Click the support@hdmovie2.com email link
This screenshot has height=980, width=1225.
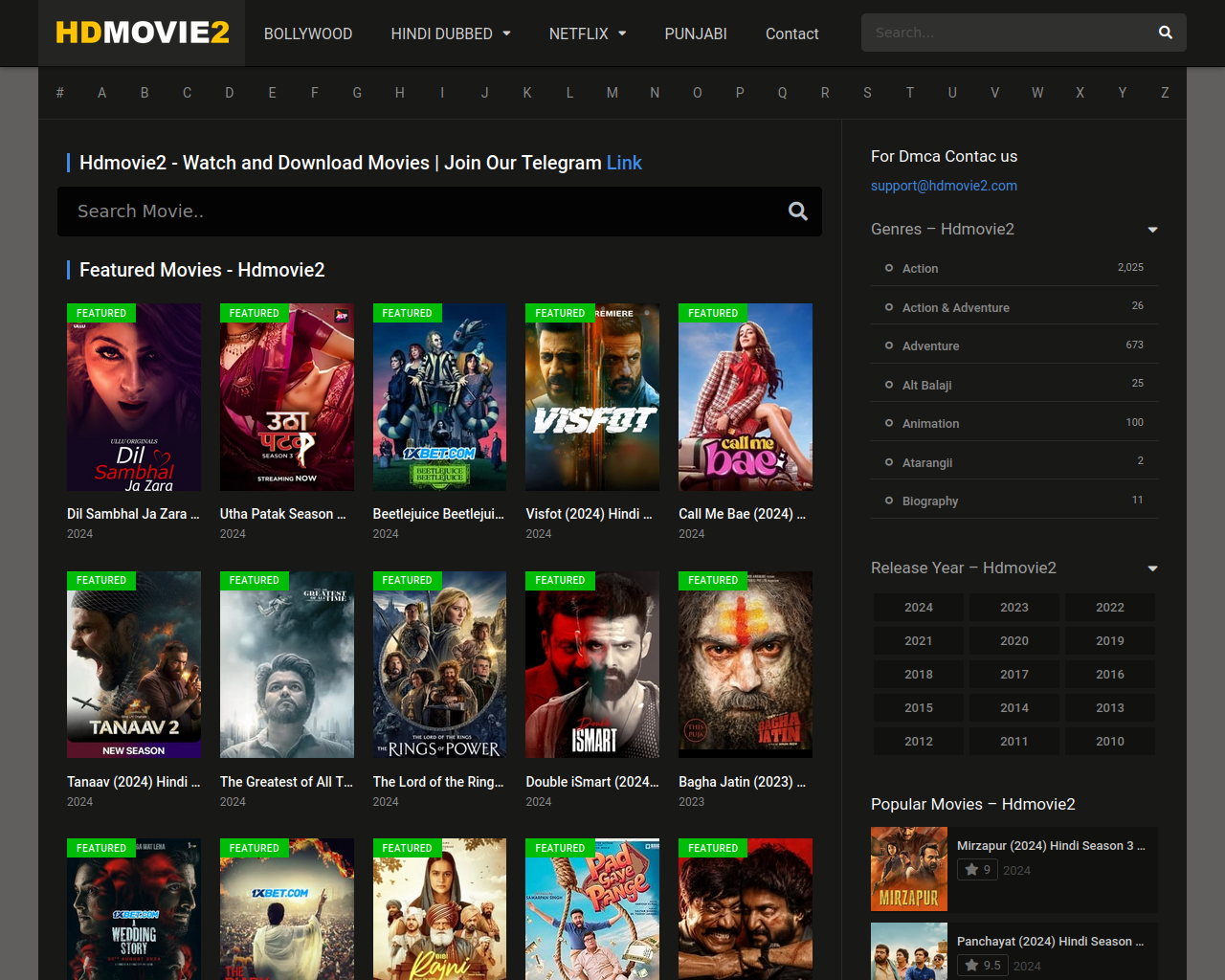pos(944,186)
